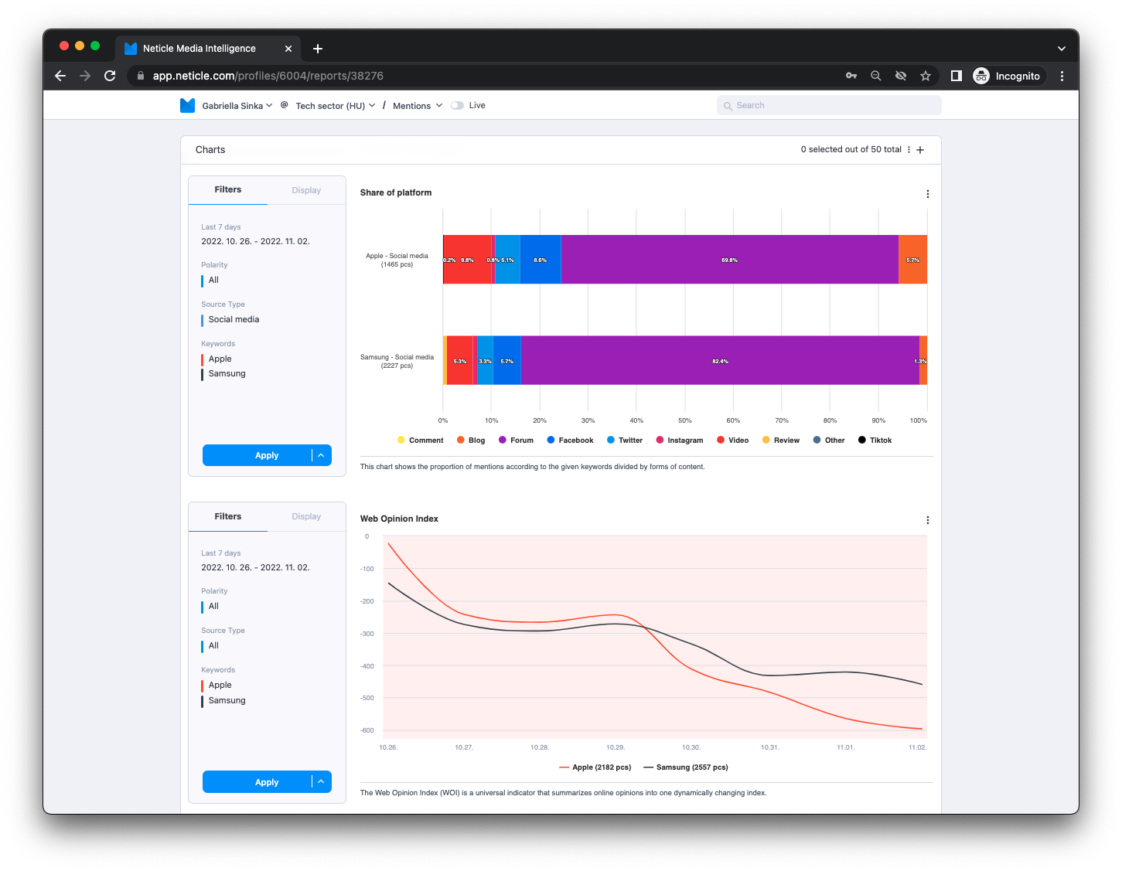The image size is (1122, 871).
Task: Click the purple Forum segment of Apple bar
Action: tap(729, 260)
